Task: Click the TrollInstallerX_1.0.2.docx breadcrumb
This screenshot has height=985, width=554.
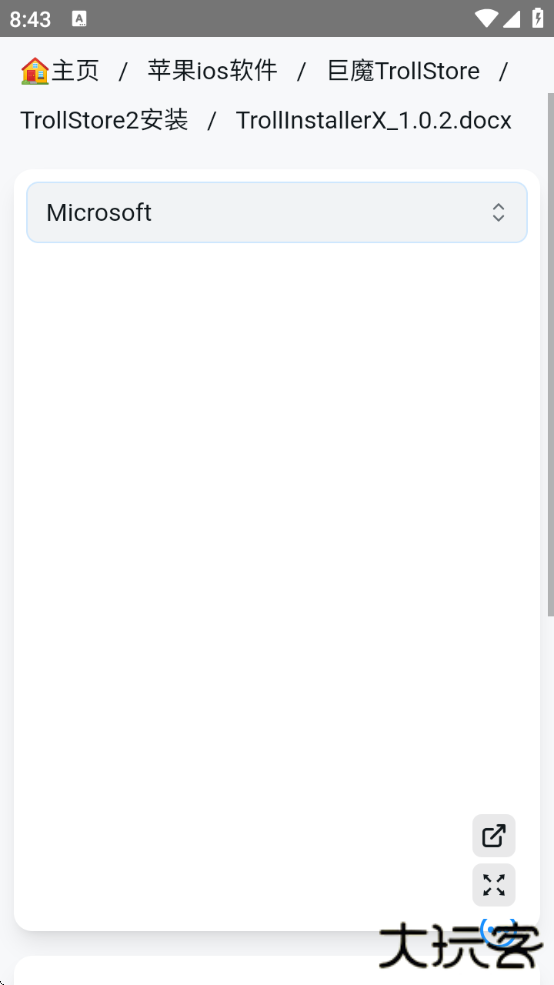Action: [374, 120]
